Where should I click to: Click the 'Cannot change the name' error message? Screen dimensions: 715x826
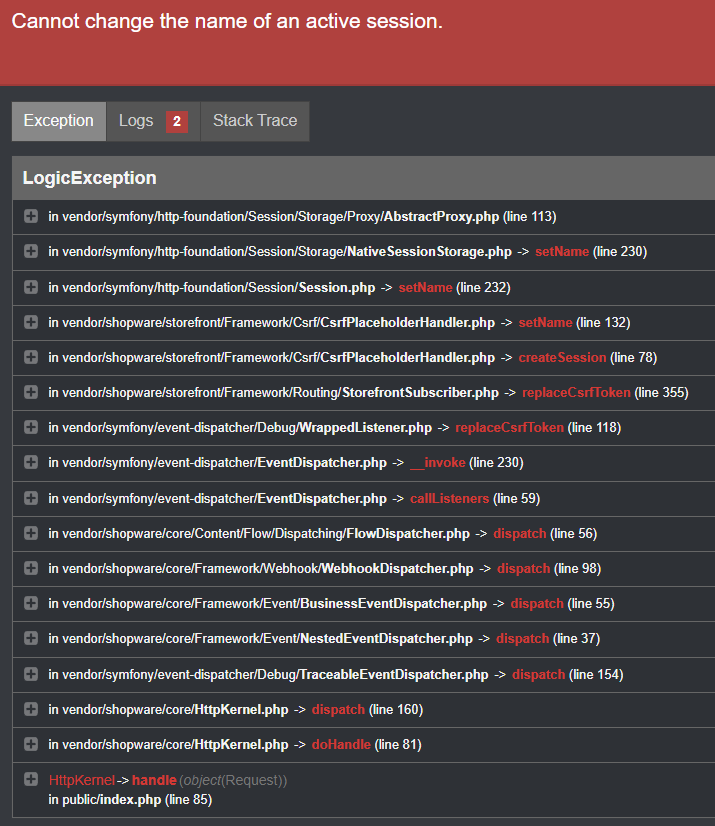coord(227,21)
